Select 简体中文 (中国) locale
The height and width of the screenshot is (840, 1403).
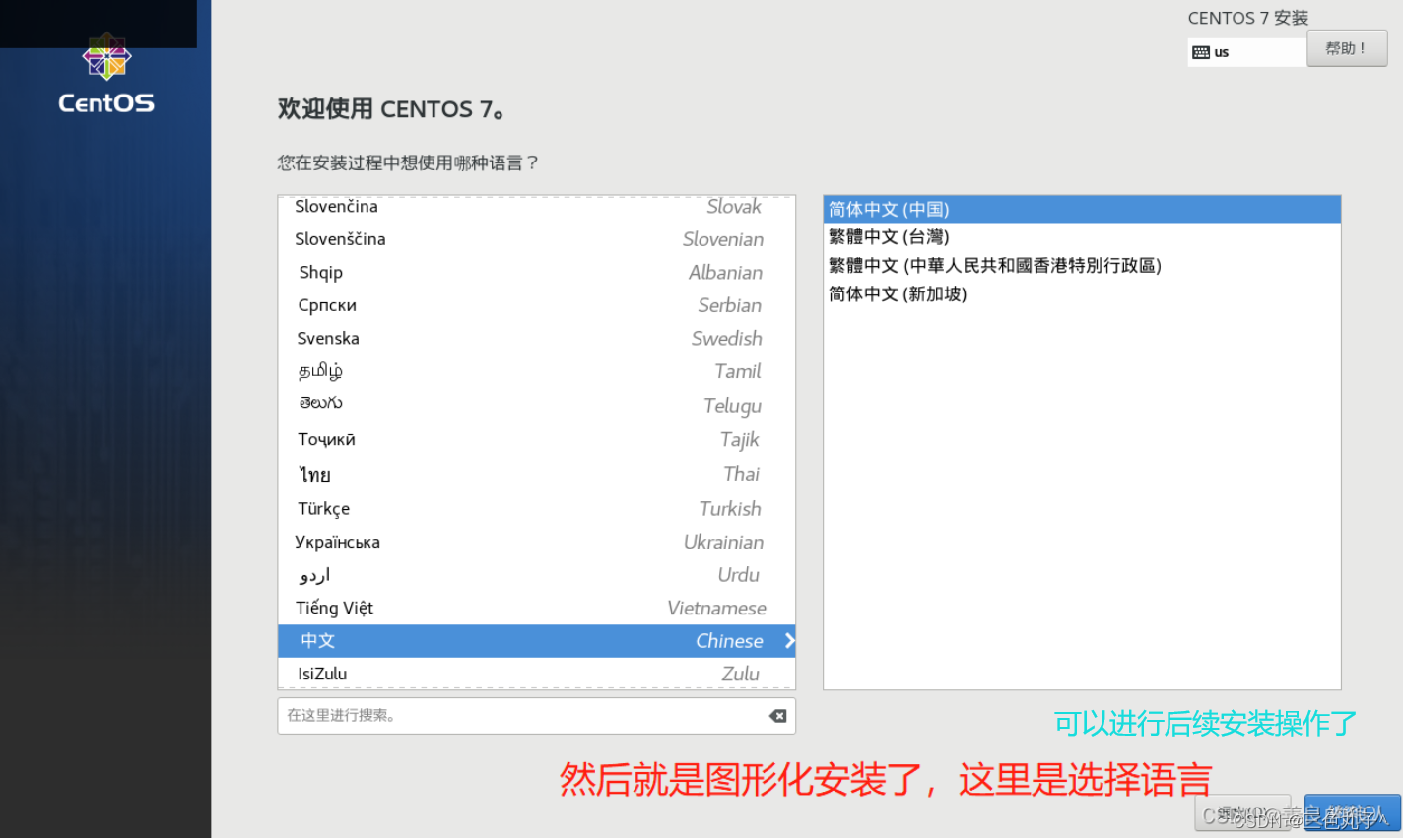pos(1082,210)
